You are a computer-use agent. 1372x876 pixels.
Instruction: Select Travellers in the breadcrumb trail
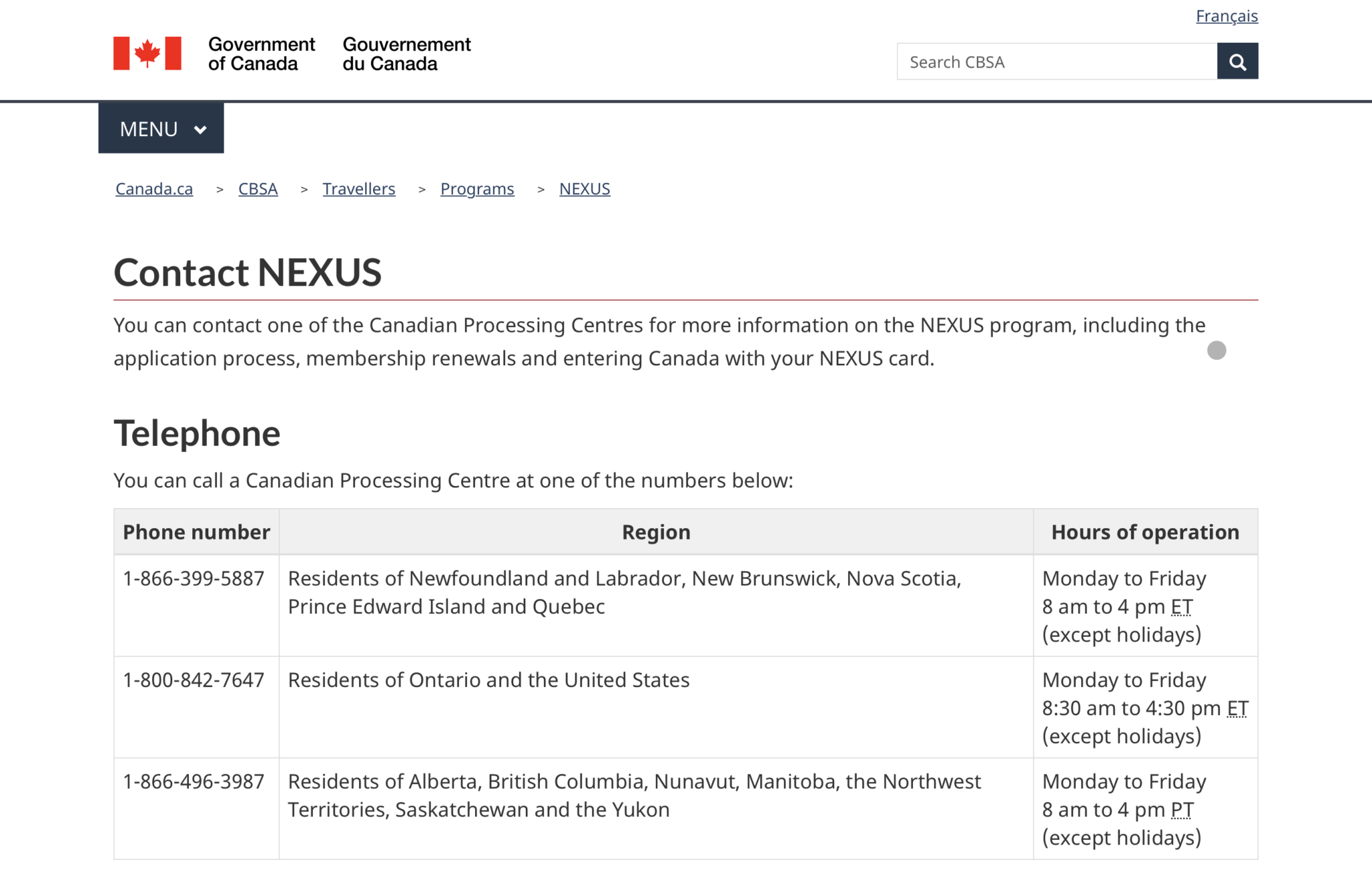359,188
